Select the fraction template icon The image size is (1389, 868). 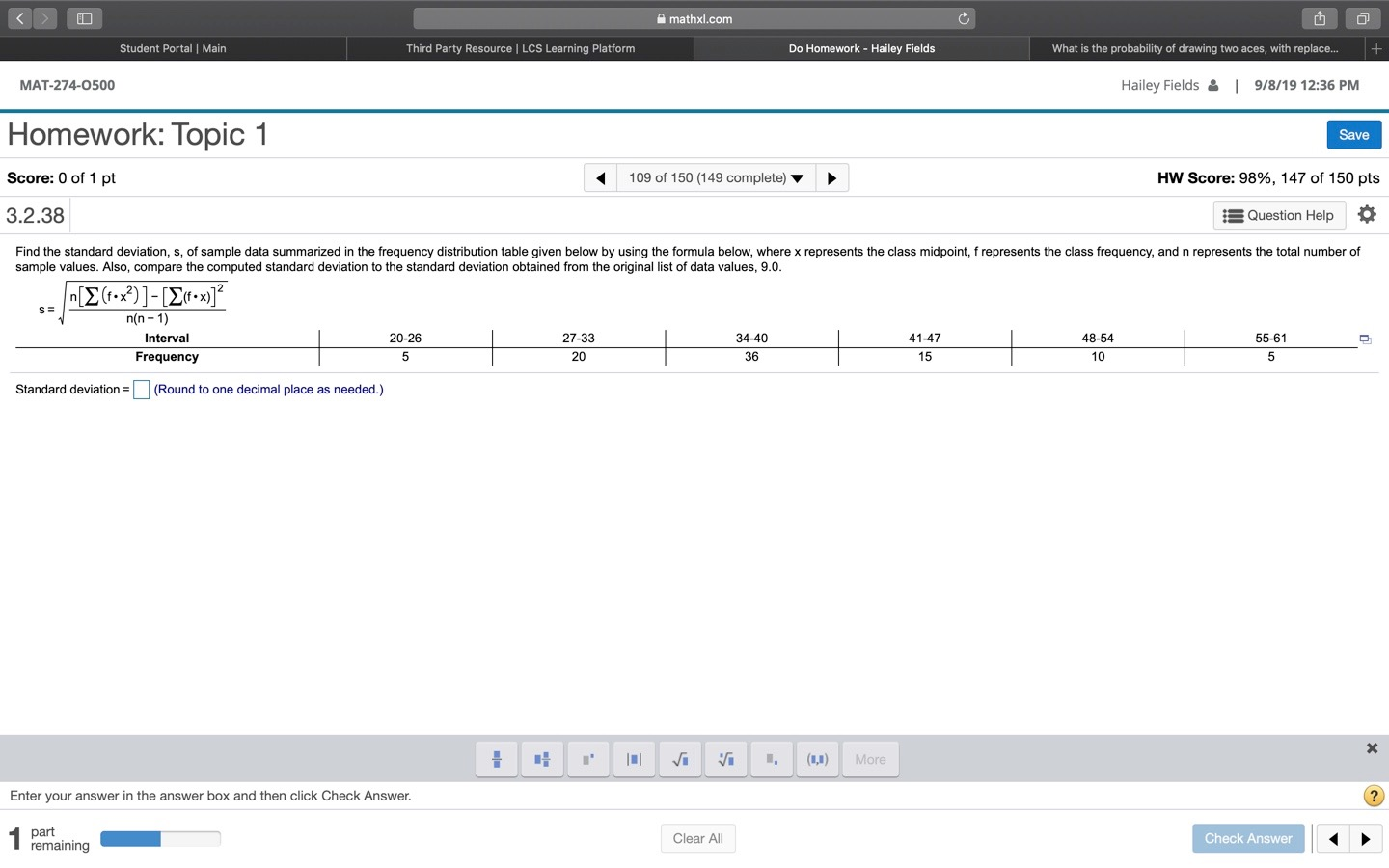coord(496,759)
